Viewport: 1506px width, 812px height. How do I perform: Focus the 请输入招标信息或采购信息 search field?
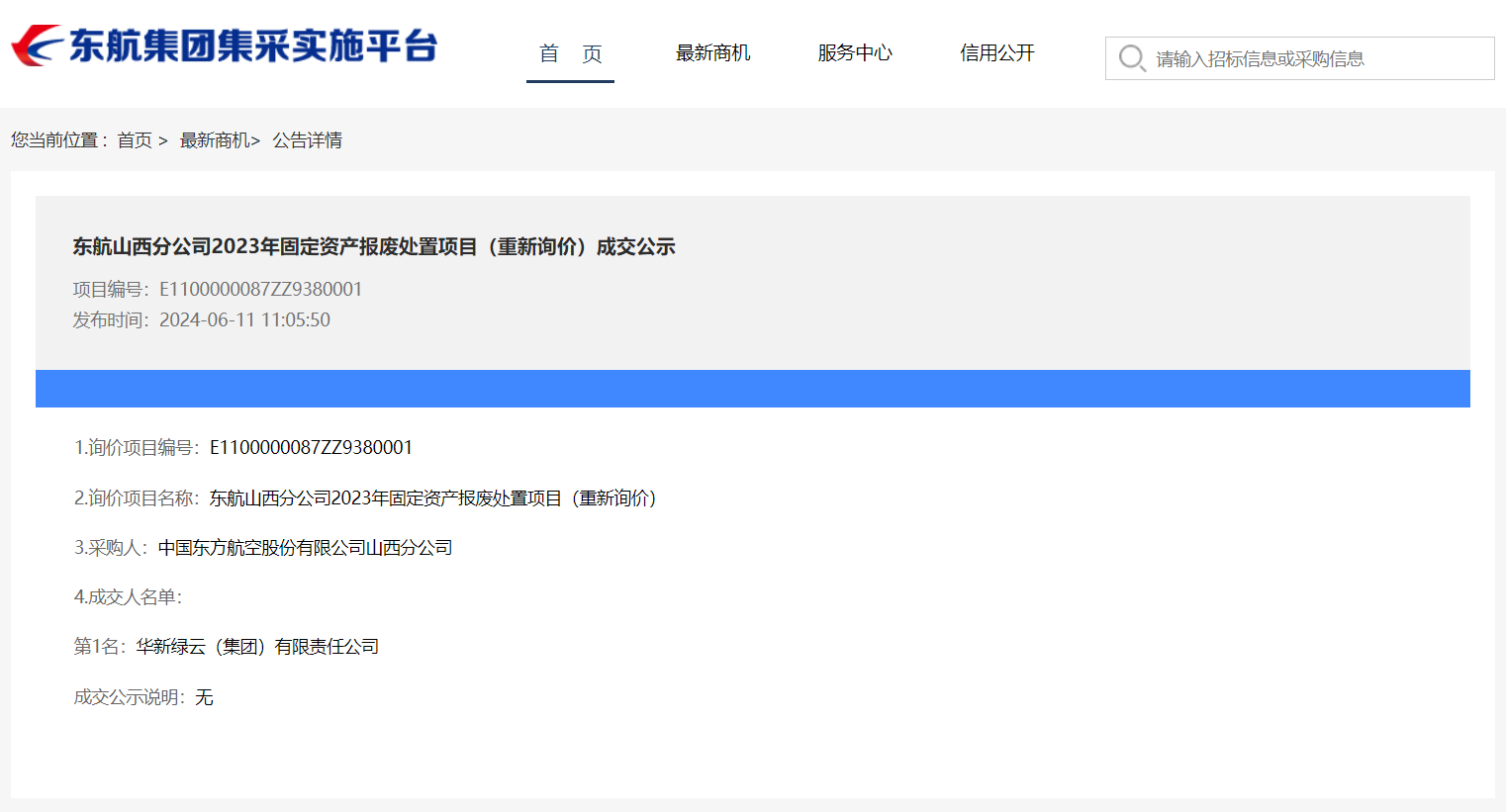[x=1299, y=58]
